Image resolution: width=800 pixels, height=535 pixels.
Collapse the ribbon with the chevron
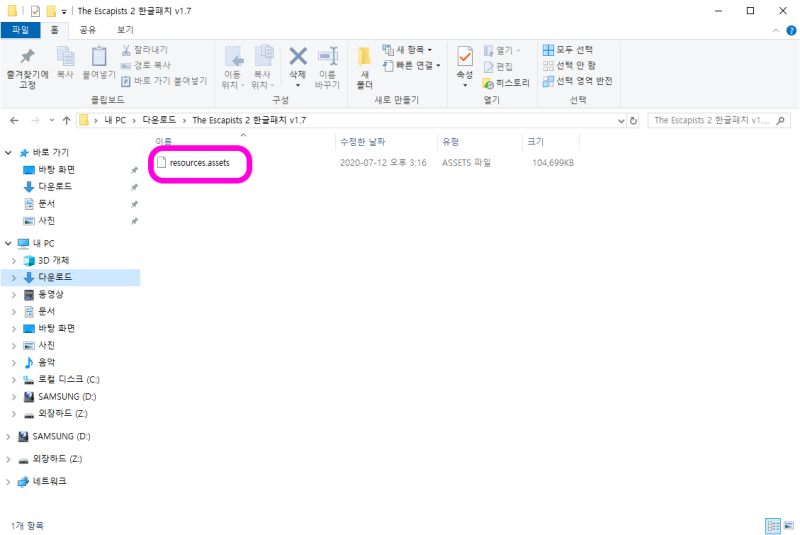click(x=776, y=31)
